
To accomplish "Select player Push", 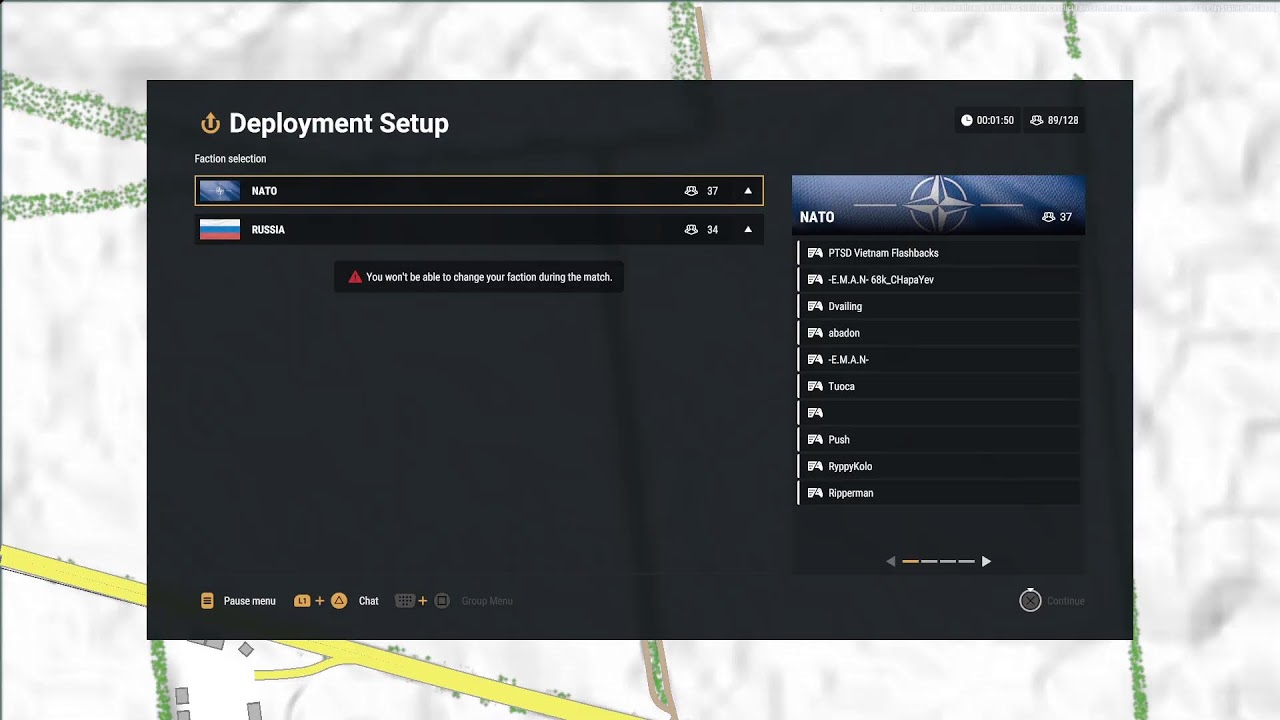I will click(938, 440).
